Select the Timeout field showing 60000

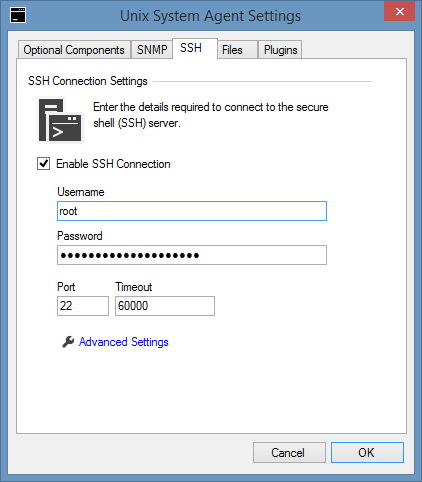pyautogui.click(x=165, y=306)
